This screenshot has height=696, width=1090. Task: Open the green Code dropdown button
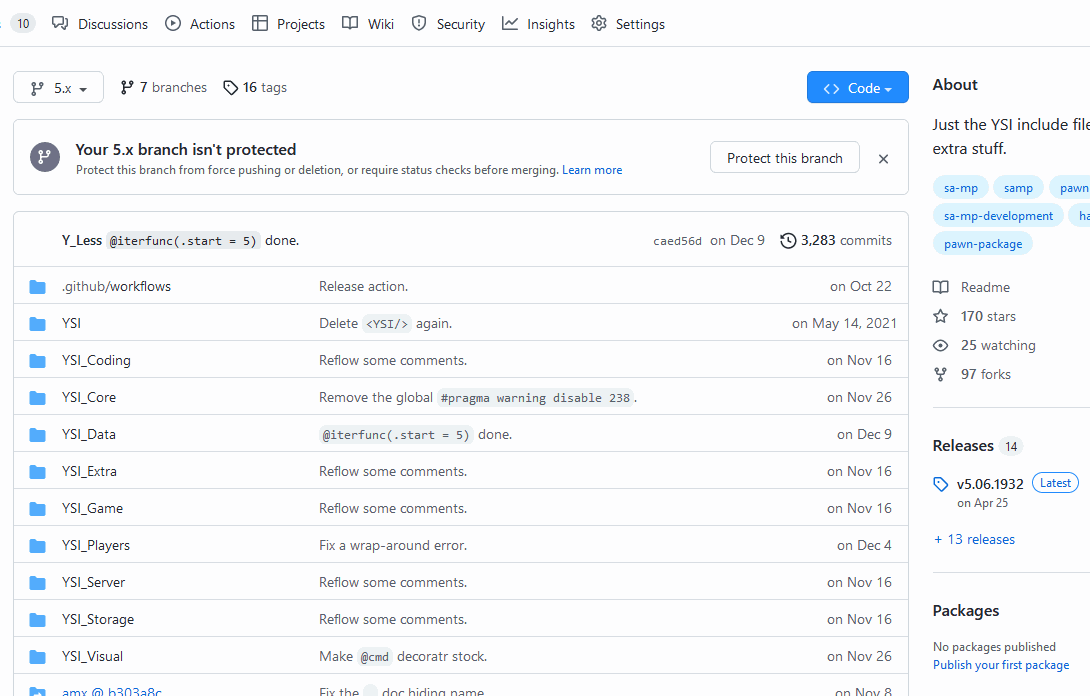tap(857, 88)
